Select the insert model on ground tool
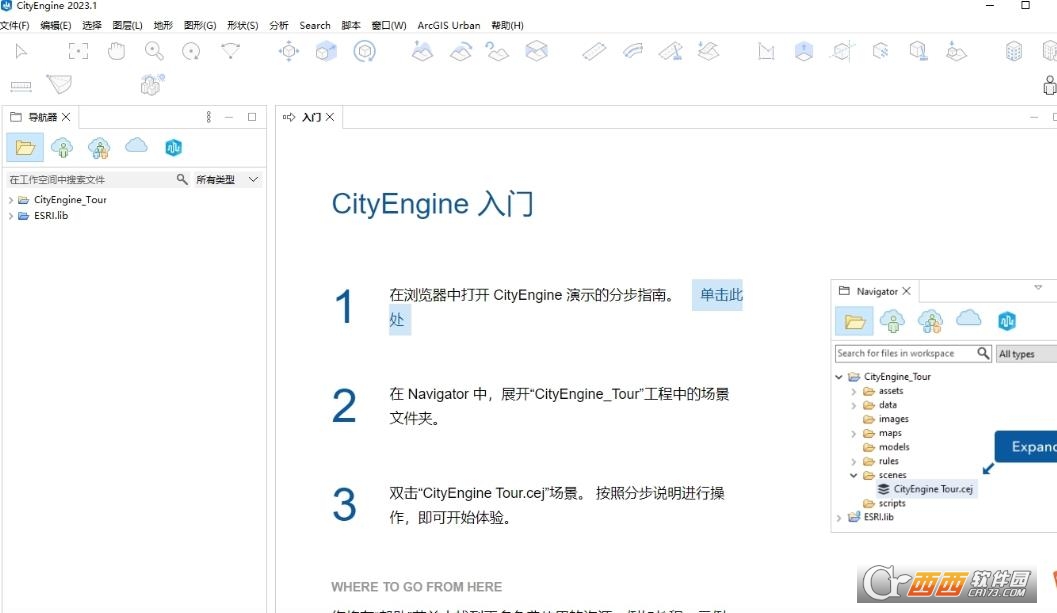 click(x=956, y=51)
